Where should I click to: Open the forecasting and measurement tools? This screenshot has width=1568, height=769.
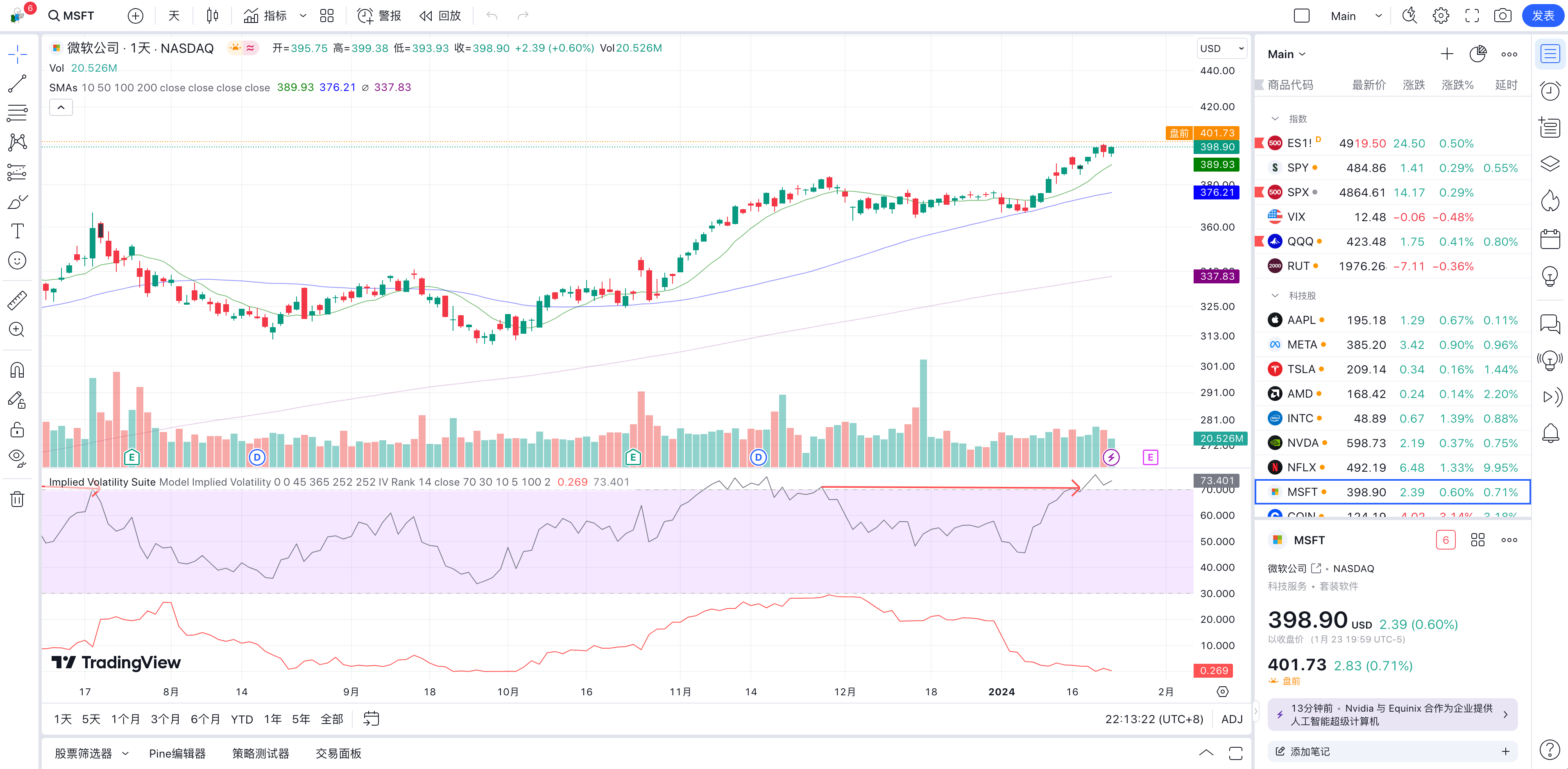coord(18,172)
